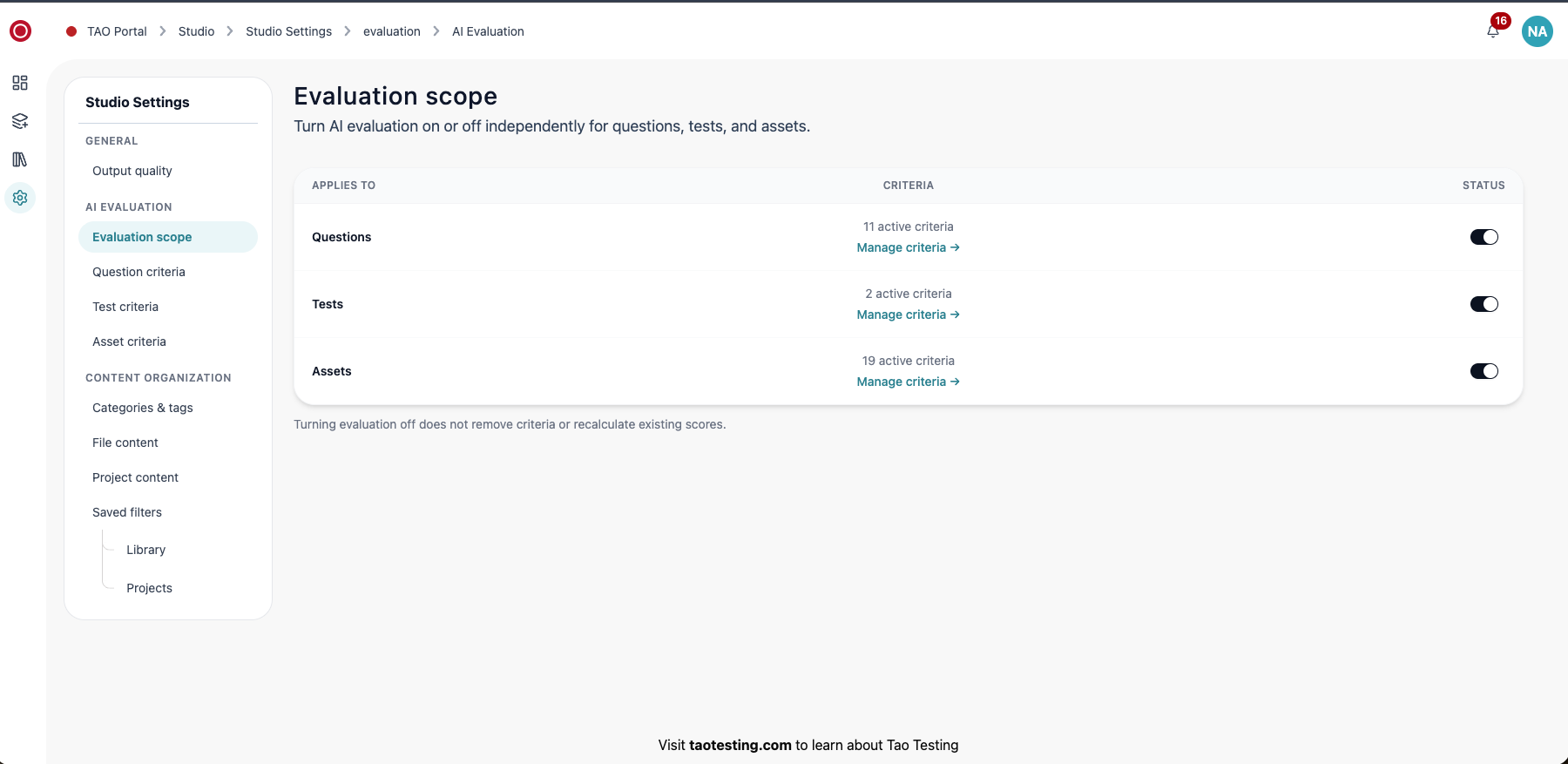
Task: Toggle AI evaluation for Assets
Action: click(1484, 371)
